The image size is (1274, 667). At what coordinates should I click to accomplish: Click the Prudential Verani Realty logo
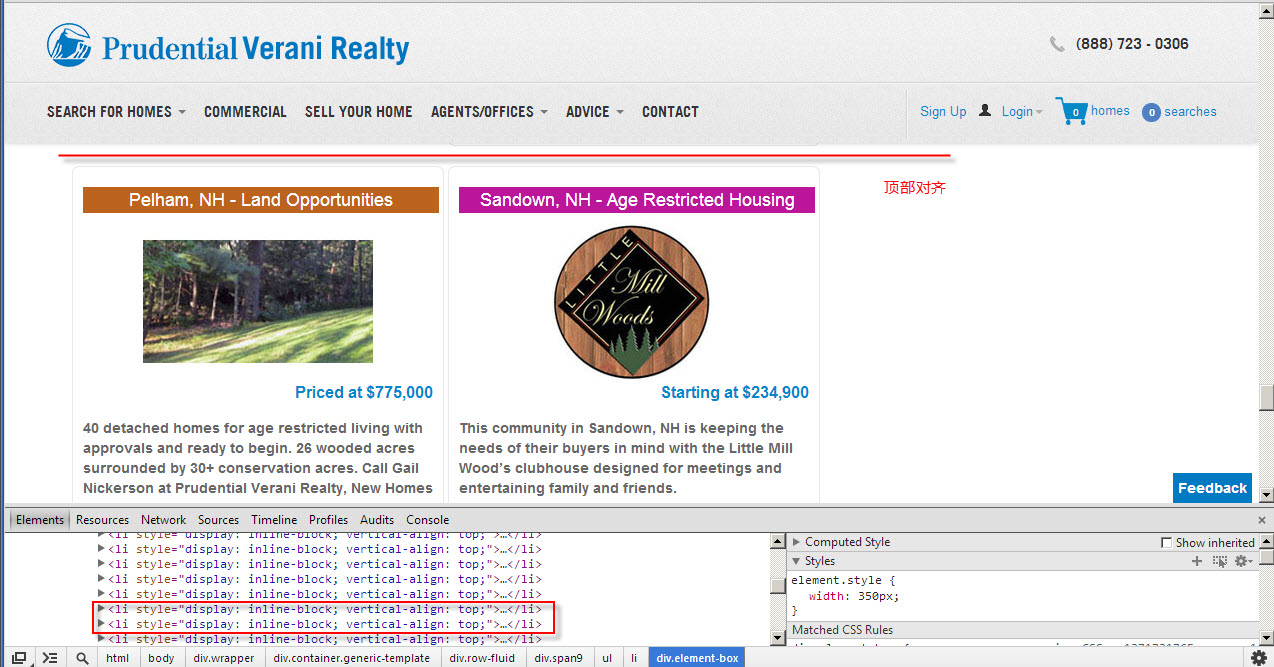[228, 47]
